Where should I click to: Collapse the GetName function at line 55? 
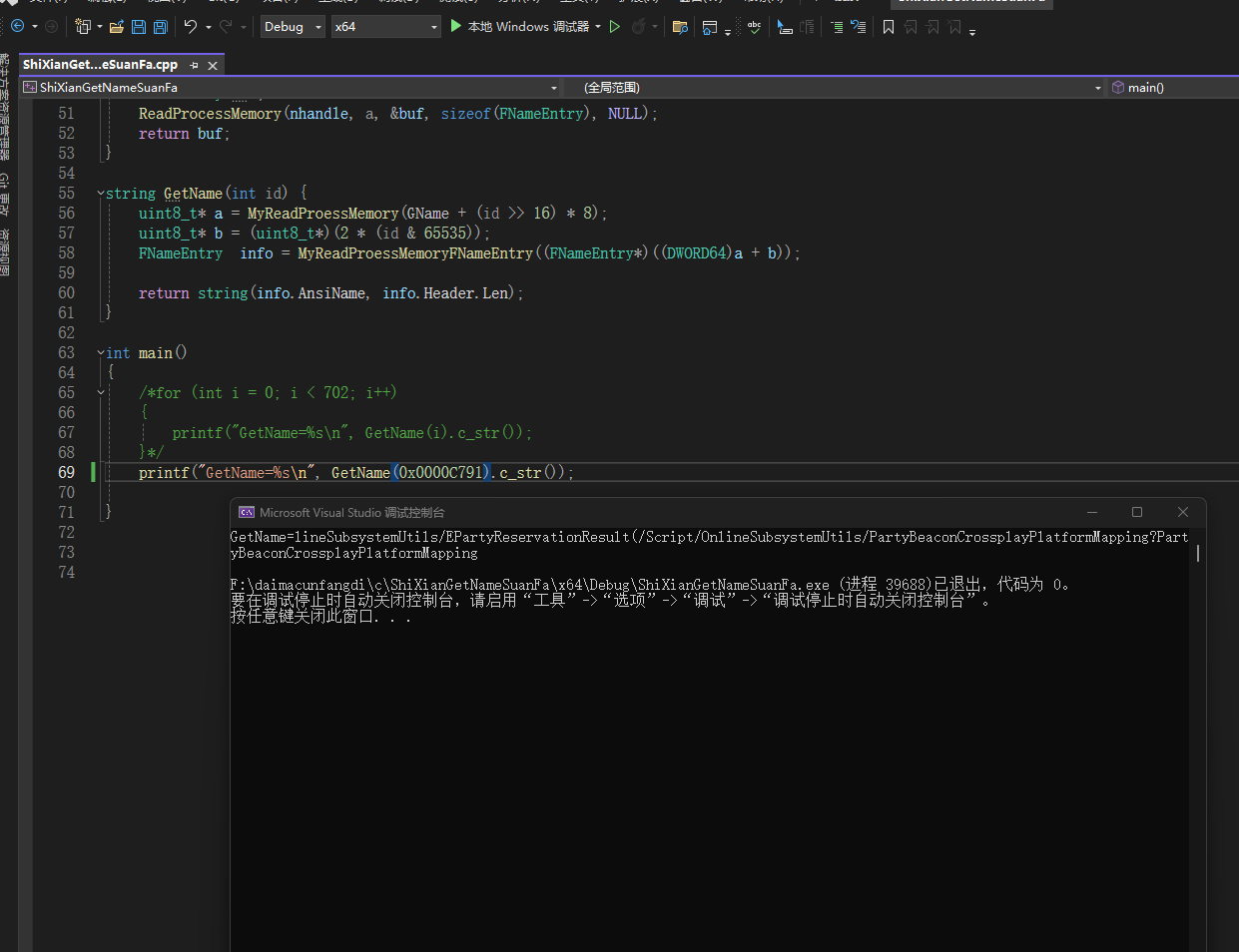pyautogui.click(x=100, y=194)
